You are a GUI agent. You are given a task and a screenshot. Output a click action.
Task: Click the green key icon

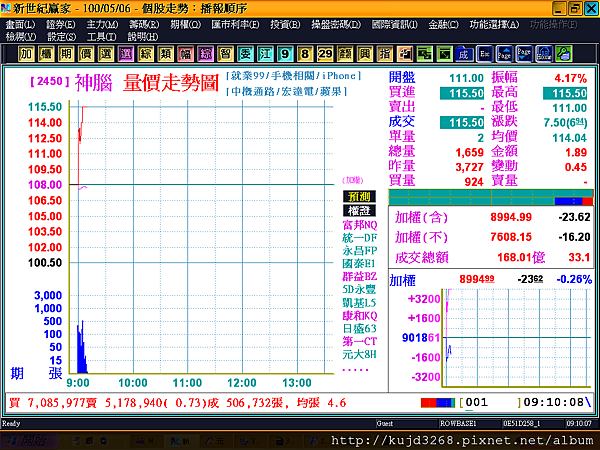564,54
